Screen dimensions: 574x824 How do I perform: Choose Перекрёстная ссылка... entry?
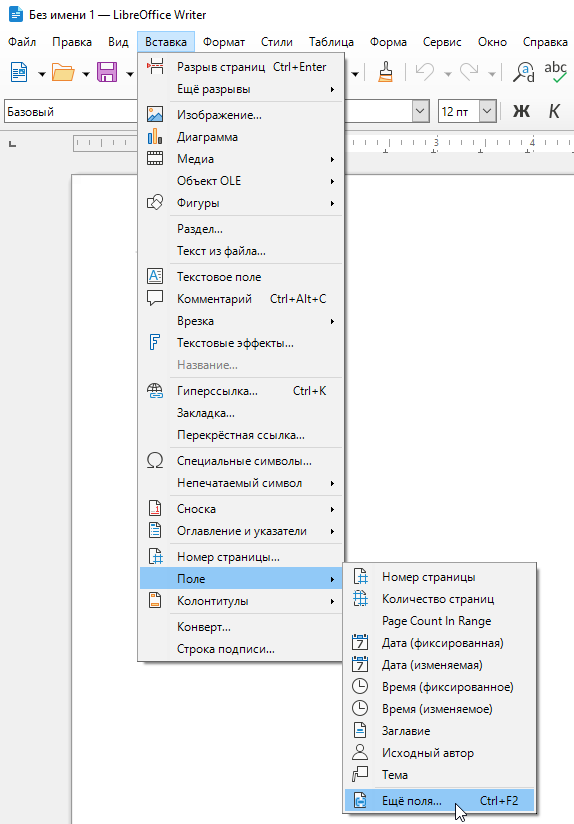click(242, 435)
